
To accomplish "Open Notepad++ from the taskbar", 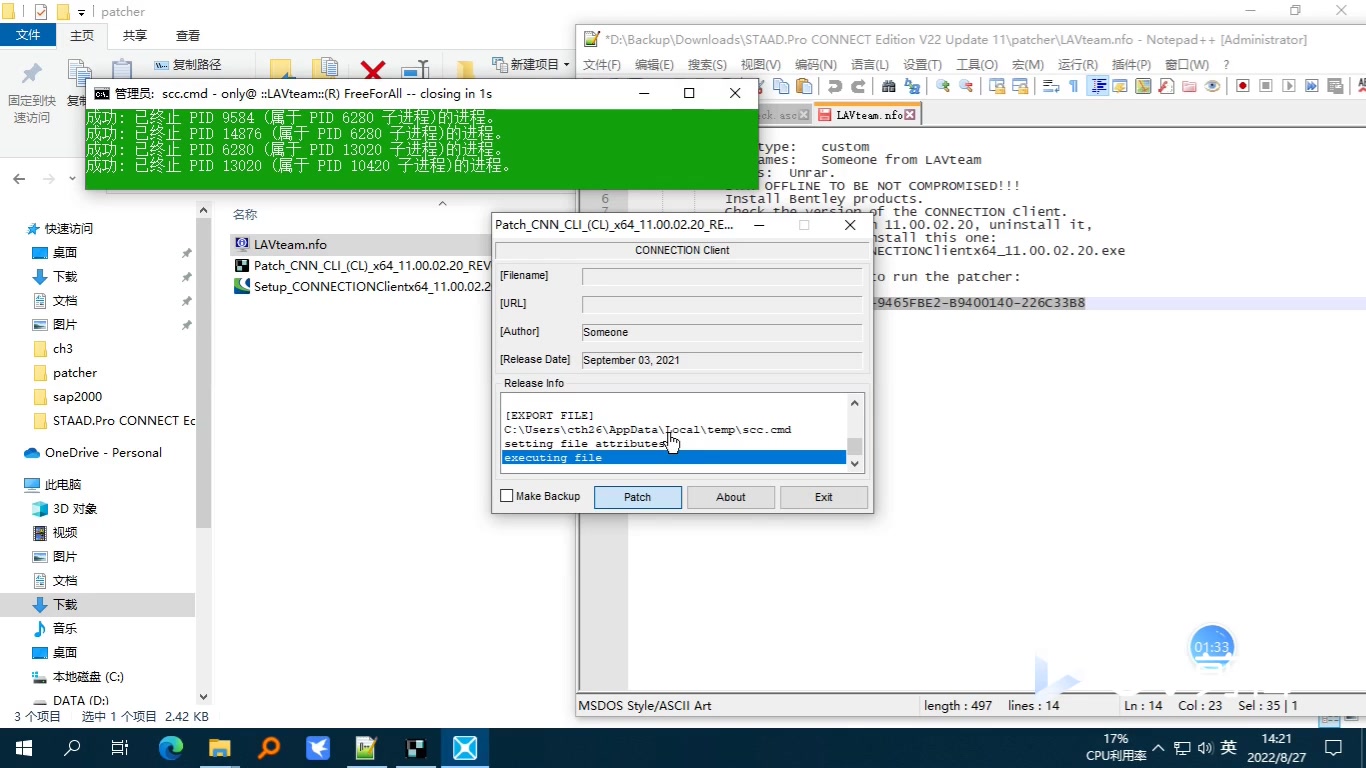I will click(367, 748).
